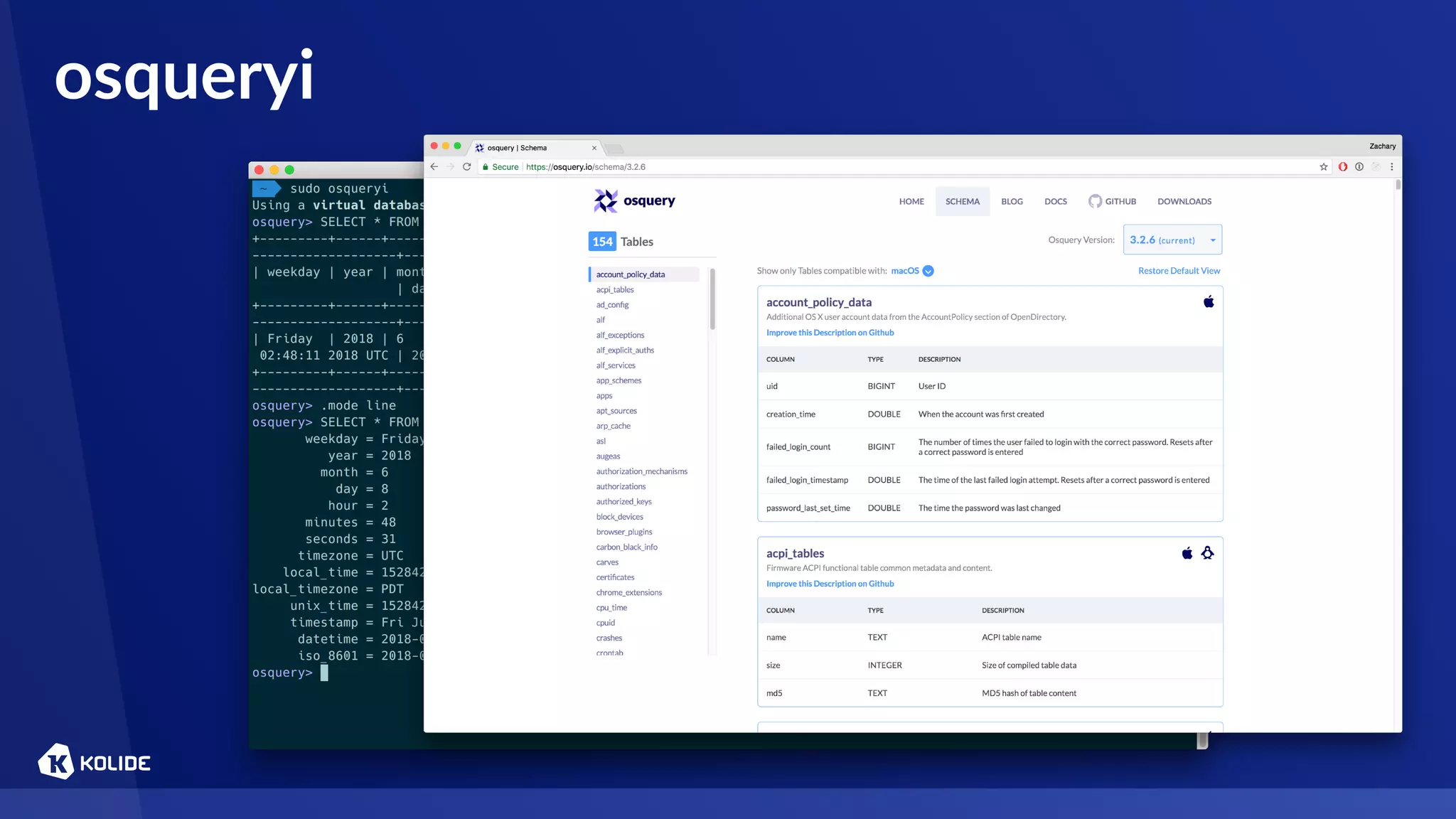Open the BLOG nav item
1456x819 pixels.
1012,202
